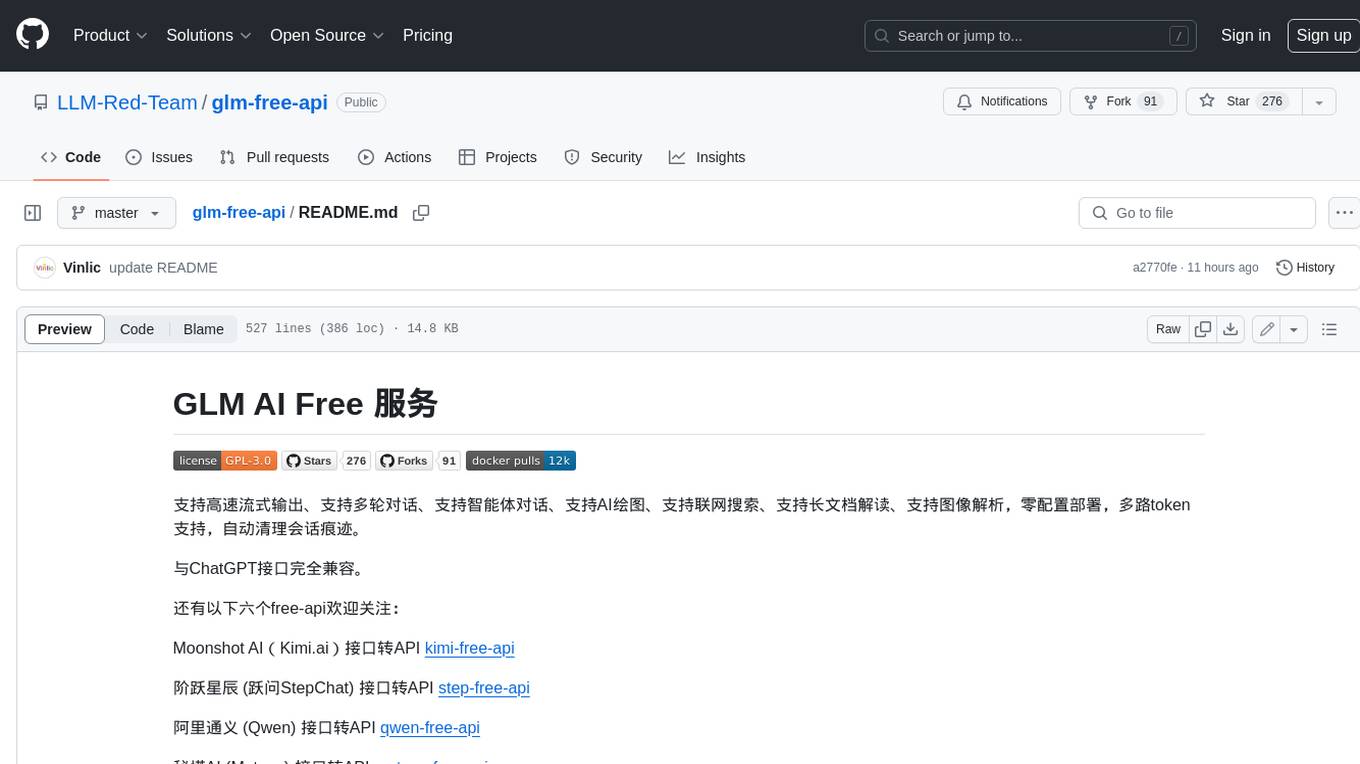Select the Code view toggle
The image size is (1360, 764).
(137, 329)
